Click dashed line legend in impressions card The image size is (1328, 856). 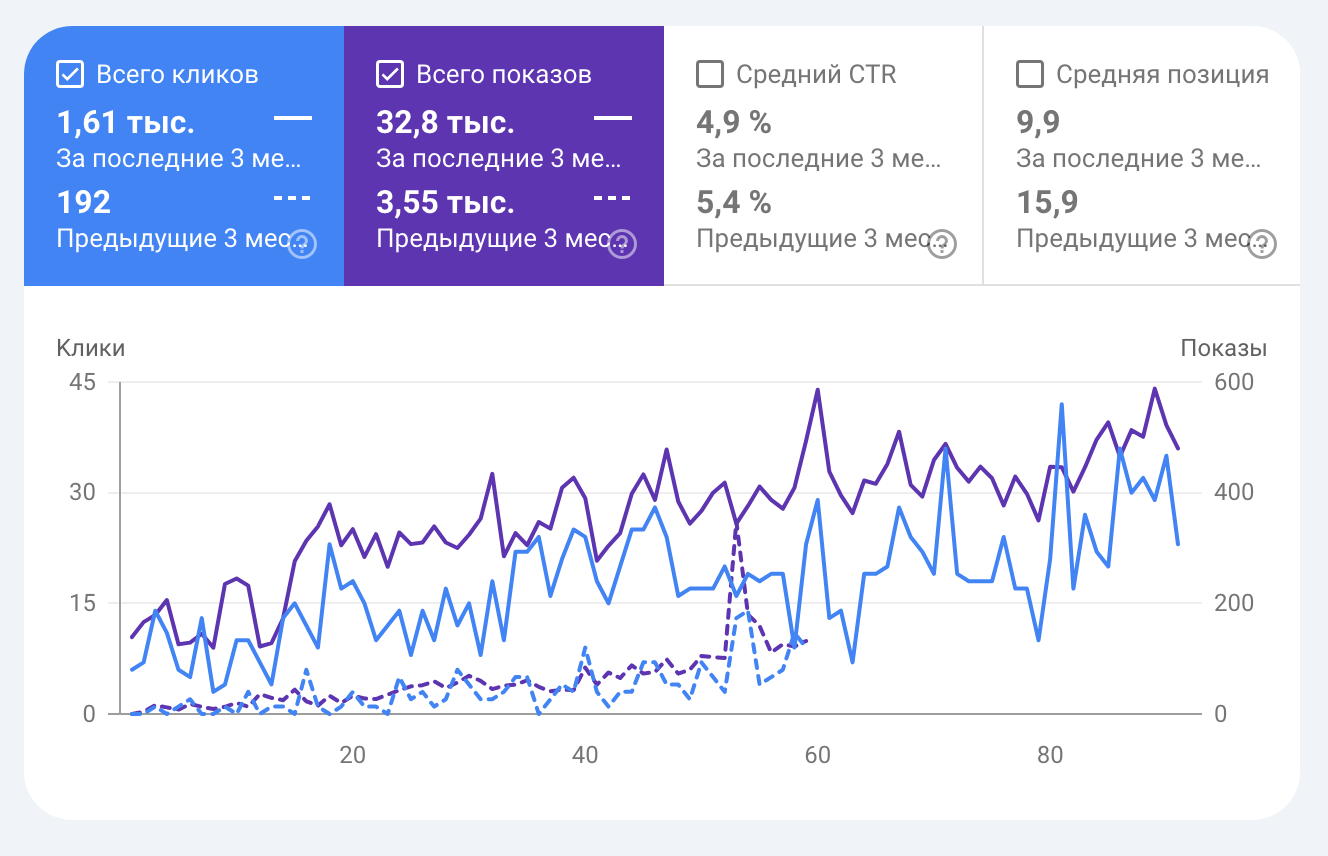tap(613, 198)
